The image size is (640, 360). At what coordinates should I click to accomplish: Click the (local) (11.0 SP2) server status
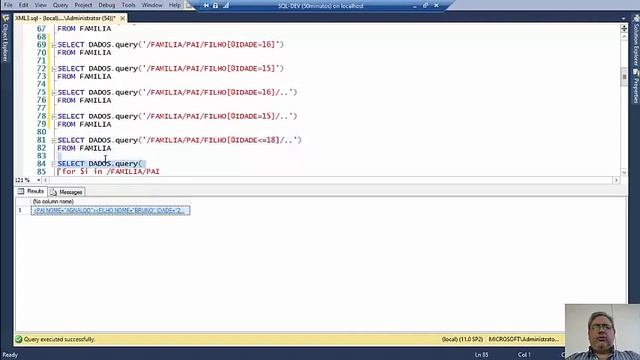462,339
